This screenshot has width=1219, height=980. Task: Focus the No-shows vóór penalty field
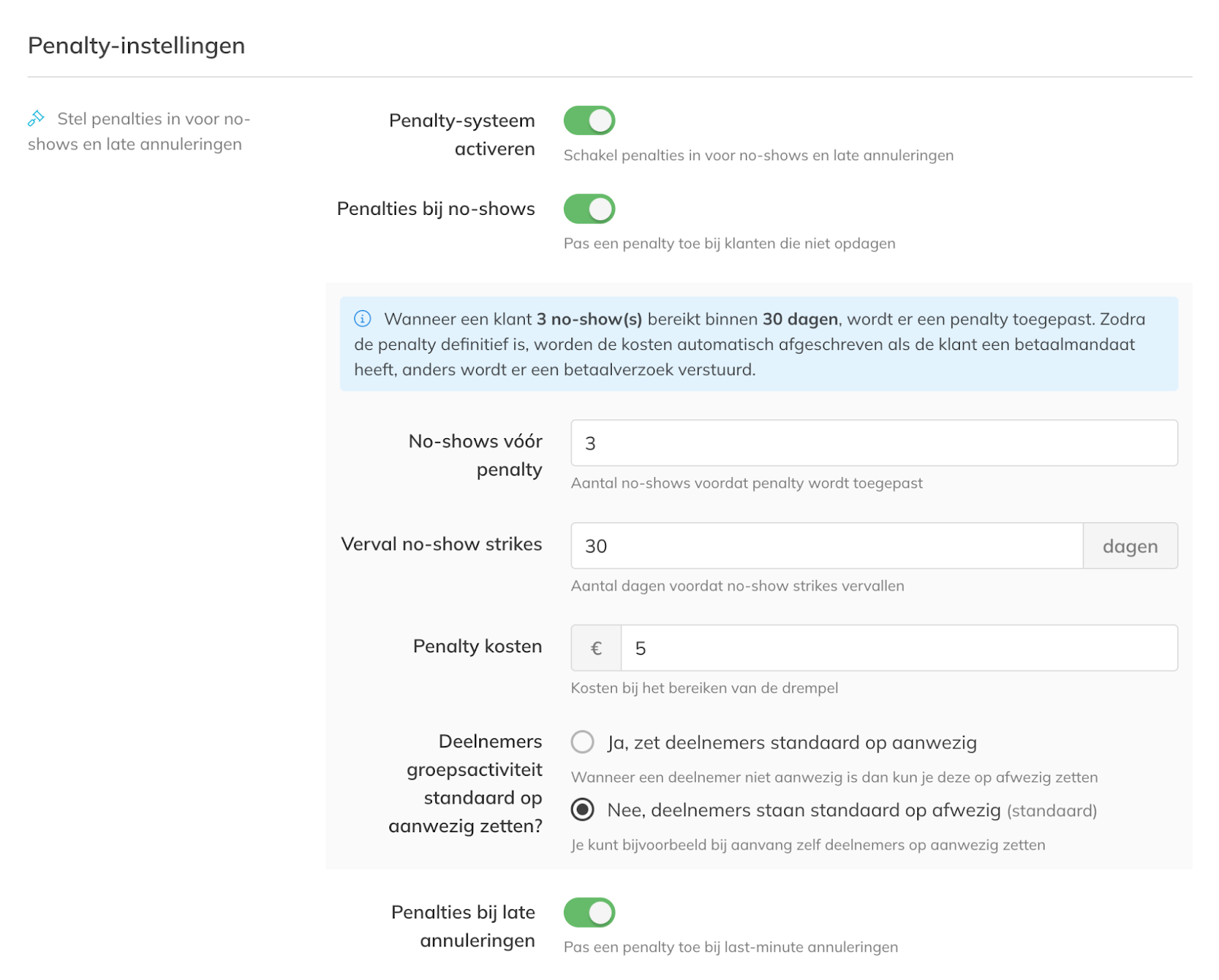click(x=873, y=443)
